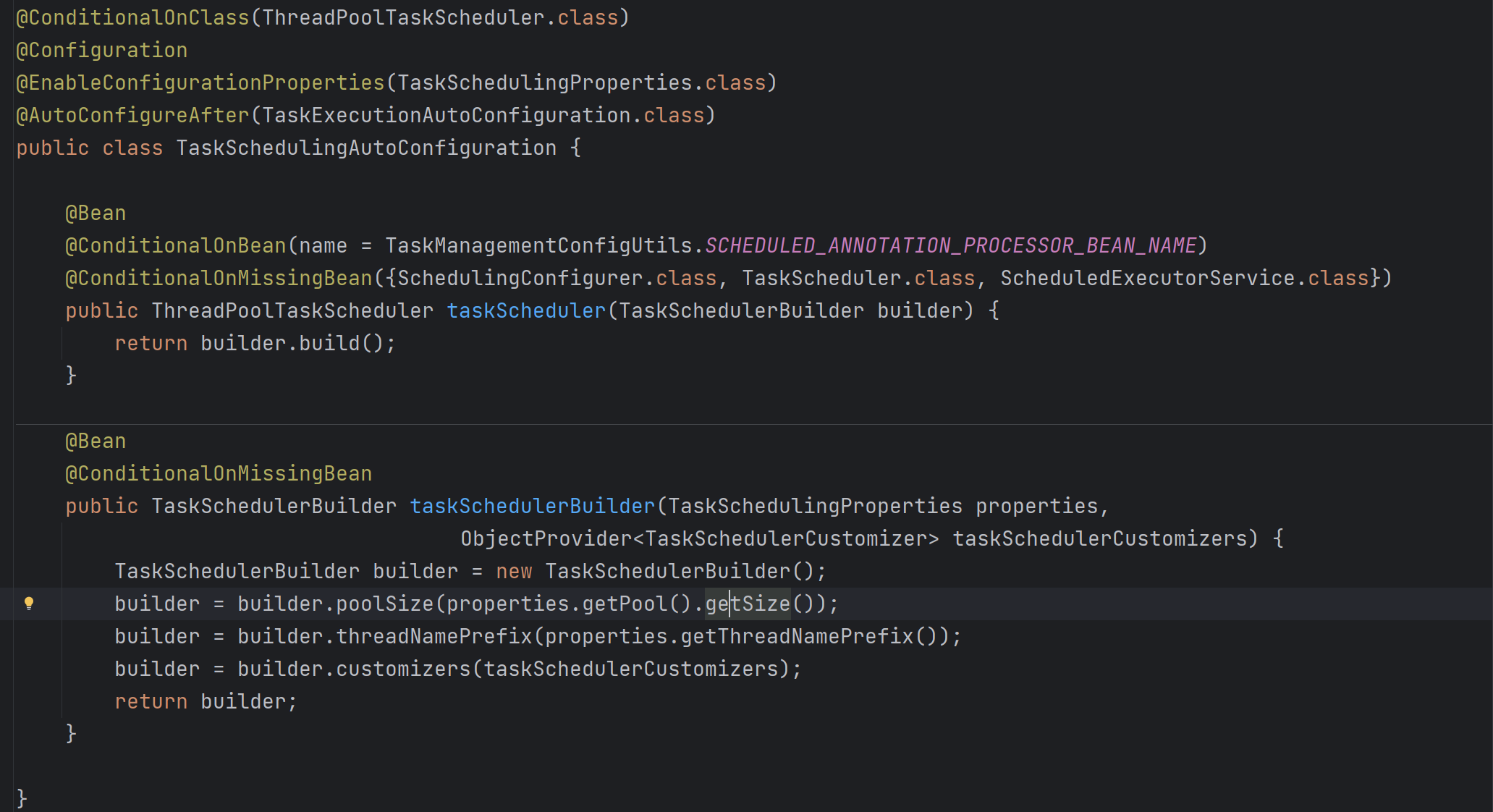The height and width of the screenshot is (812, 1493).
Task: Click @EnableConfigurationProperties annotation
Action: click(x=200, y=83)
